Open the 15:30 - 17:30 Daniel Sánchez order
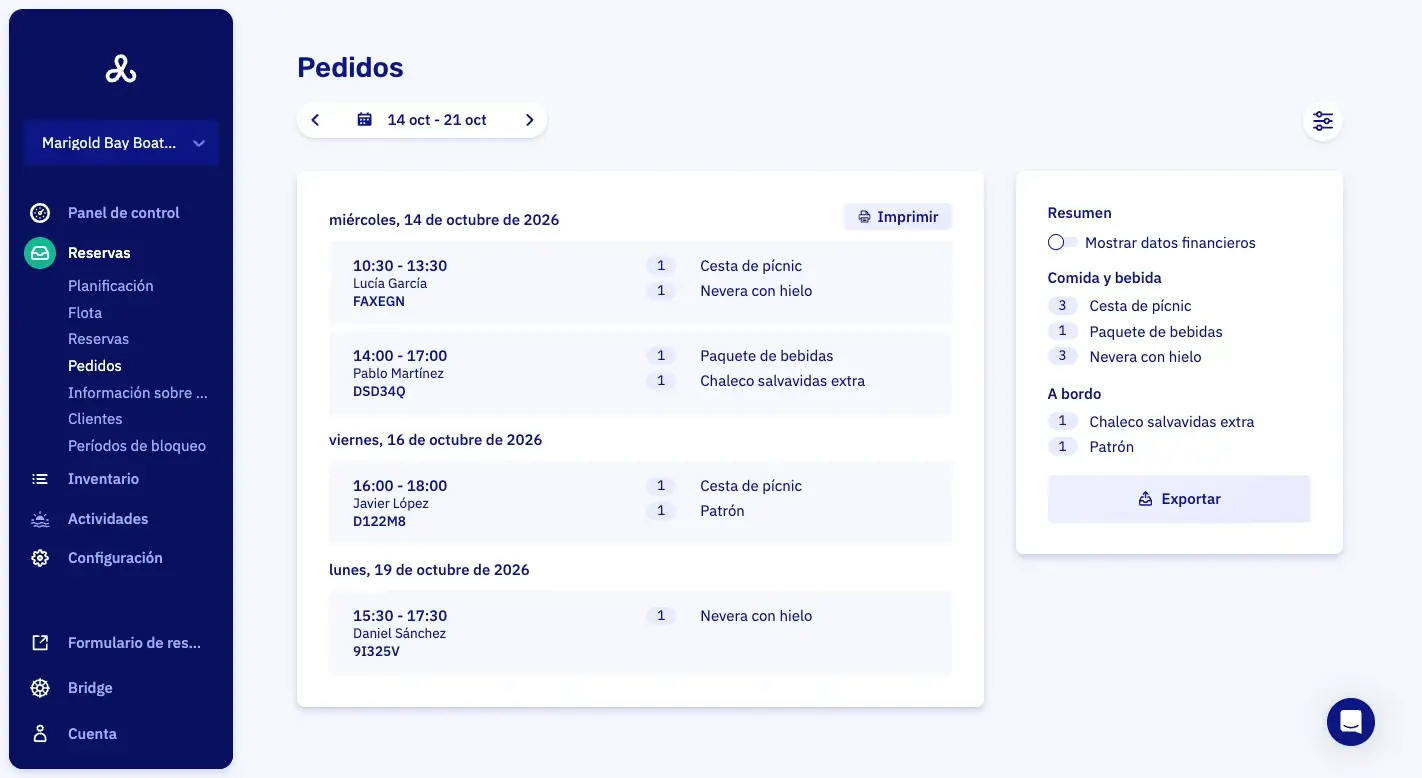The height and width of the screenshot is (778, 1422). [640, 633]
